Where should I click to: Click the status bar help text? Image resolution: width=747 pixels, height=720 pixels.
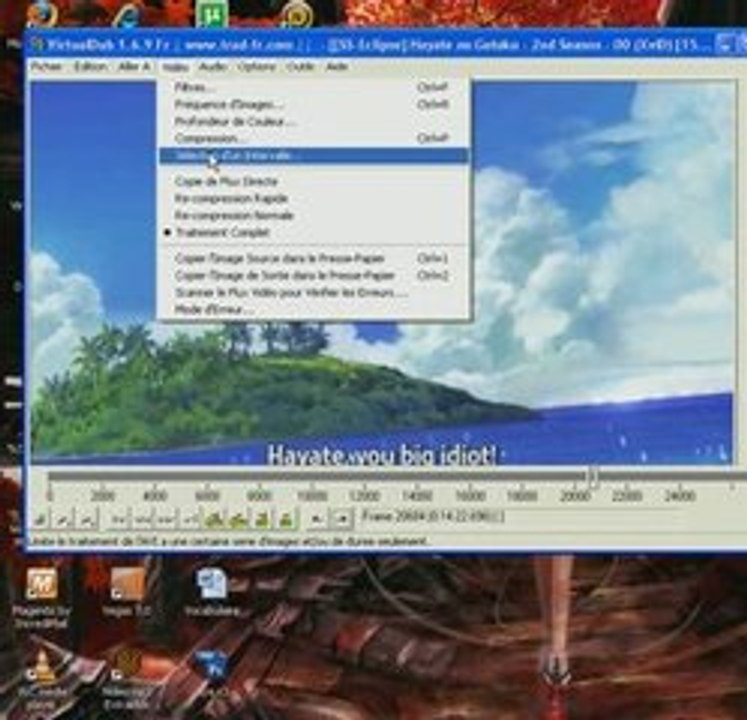[x=230, y=542]
